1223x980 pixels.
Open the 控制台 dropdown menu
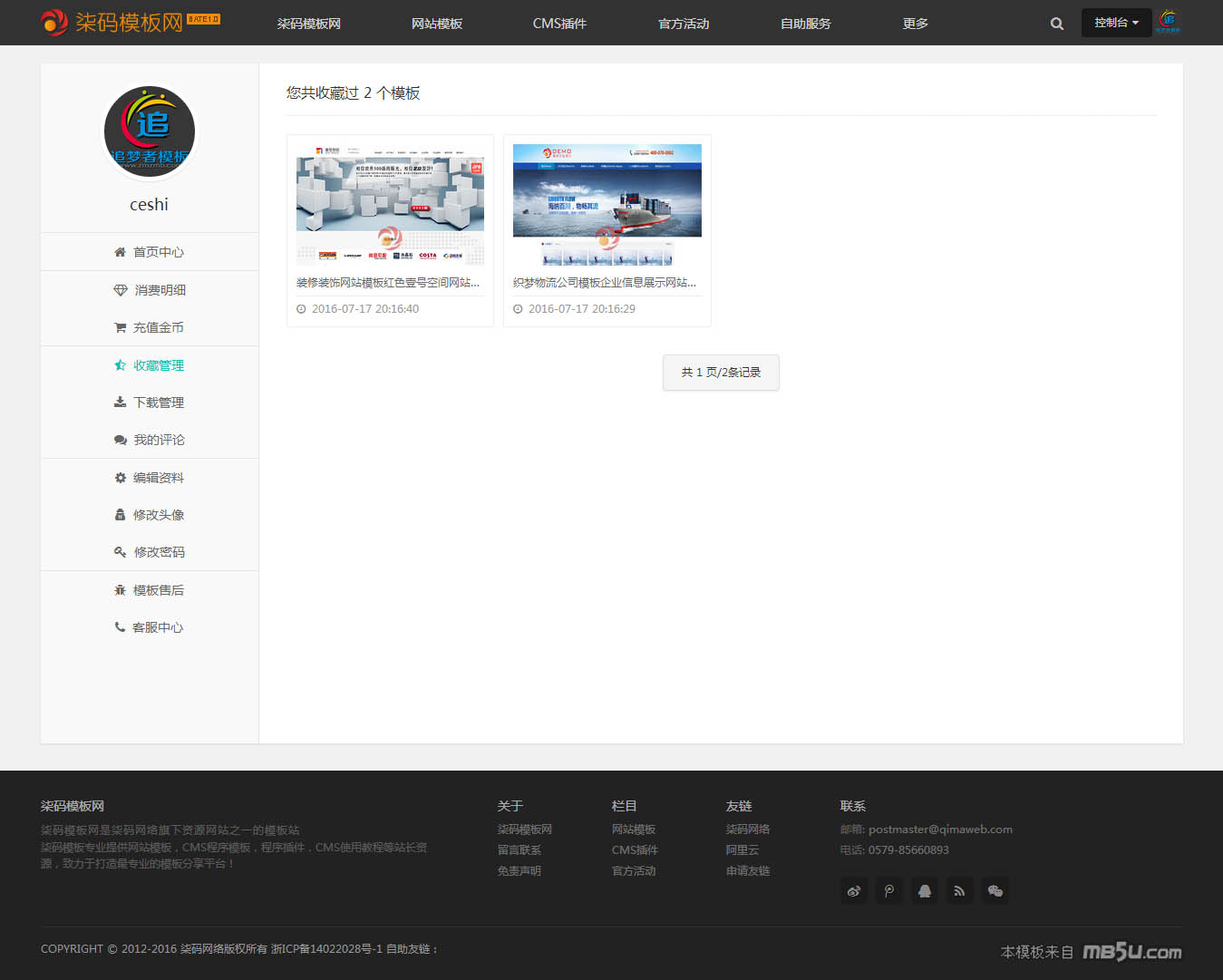(1116, 23)
